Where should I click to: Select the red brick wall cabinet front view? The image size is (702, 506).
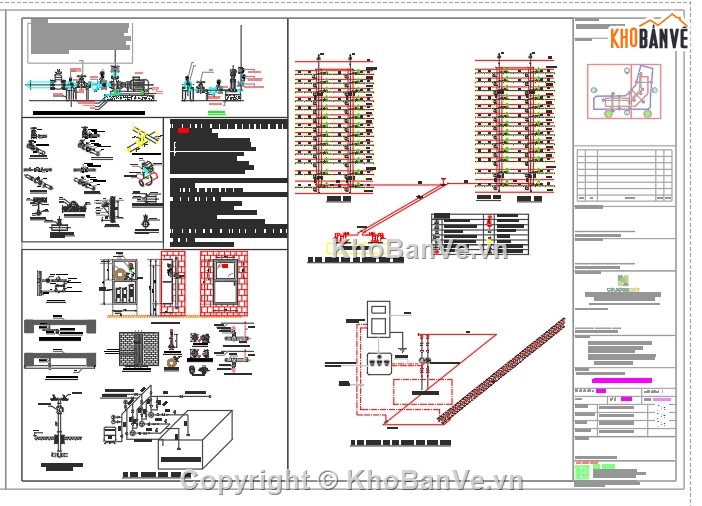click(224, 283)
